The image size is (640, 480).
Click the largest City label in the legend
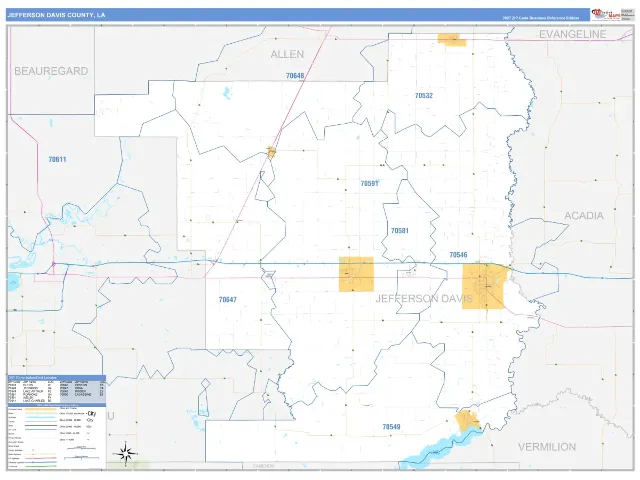coord(92,413)
